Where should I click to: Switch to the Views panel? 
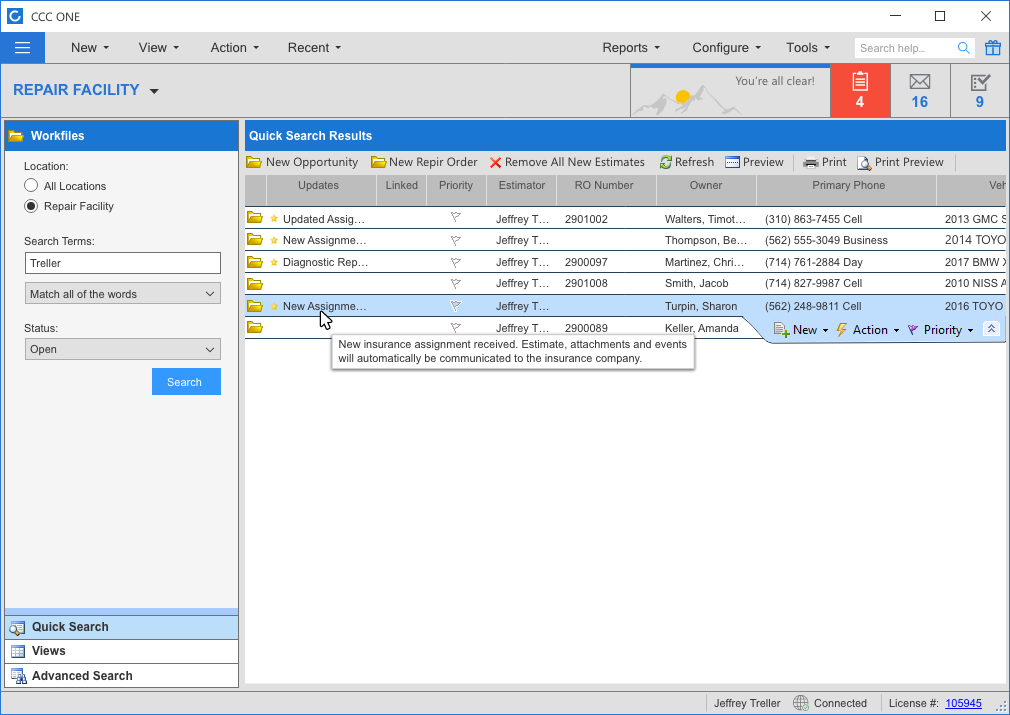tap(121, 651)
